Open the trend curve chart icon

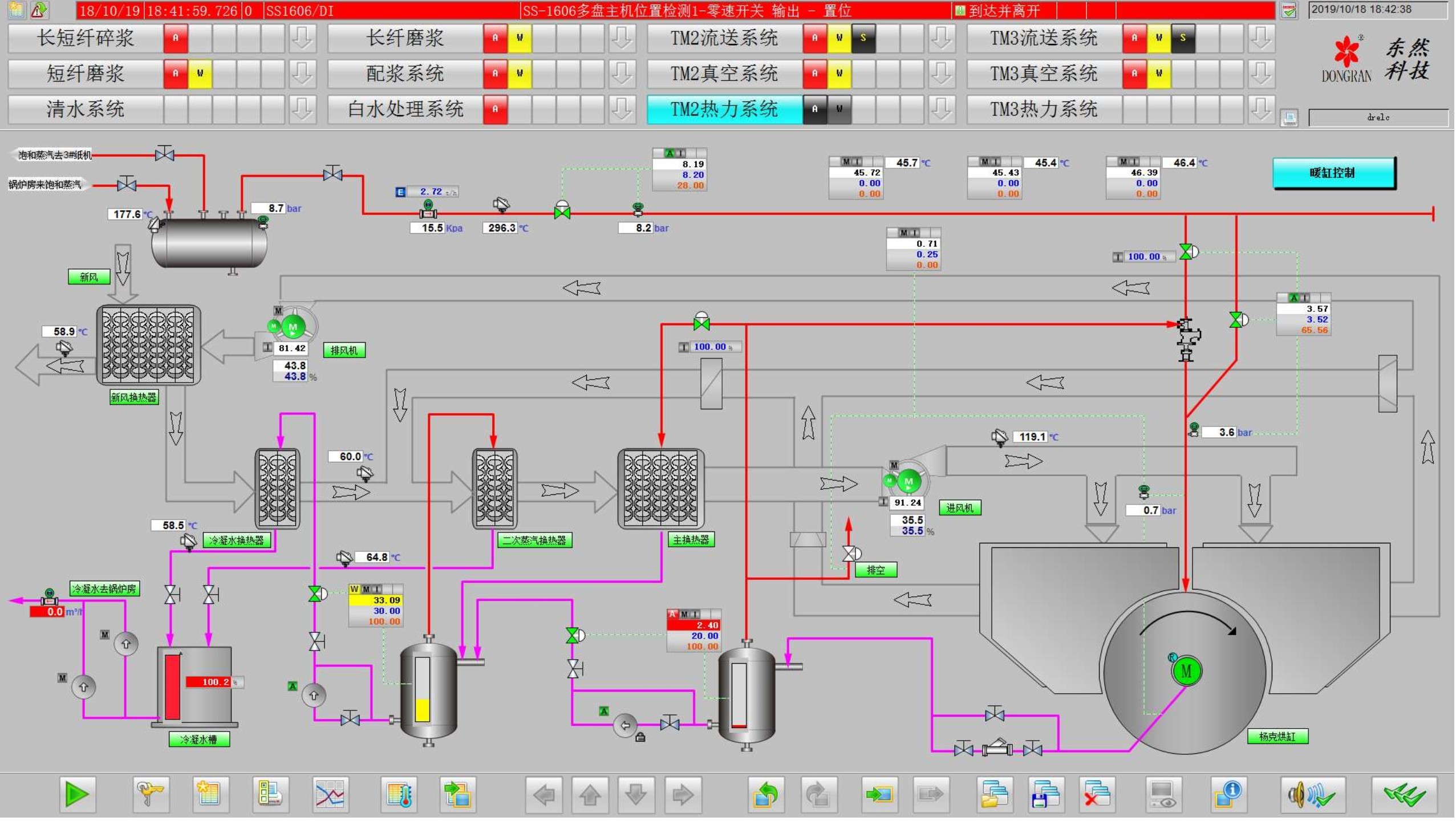click(x=330, y=795)
